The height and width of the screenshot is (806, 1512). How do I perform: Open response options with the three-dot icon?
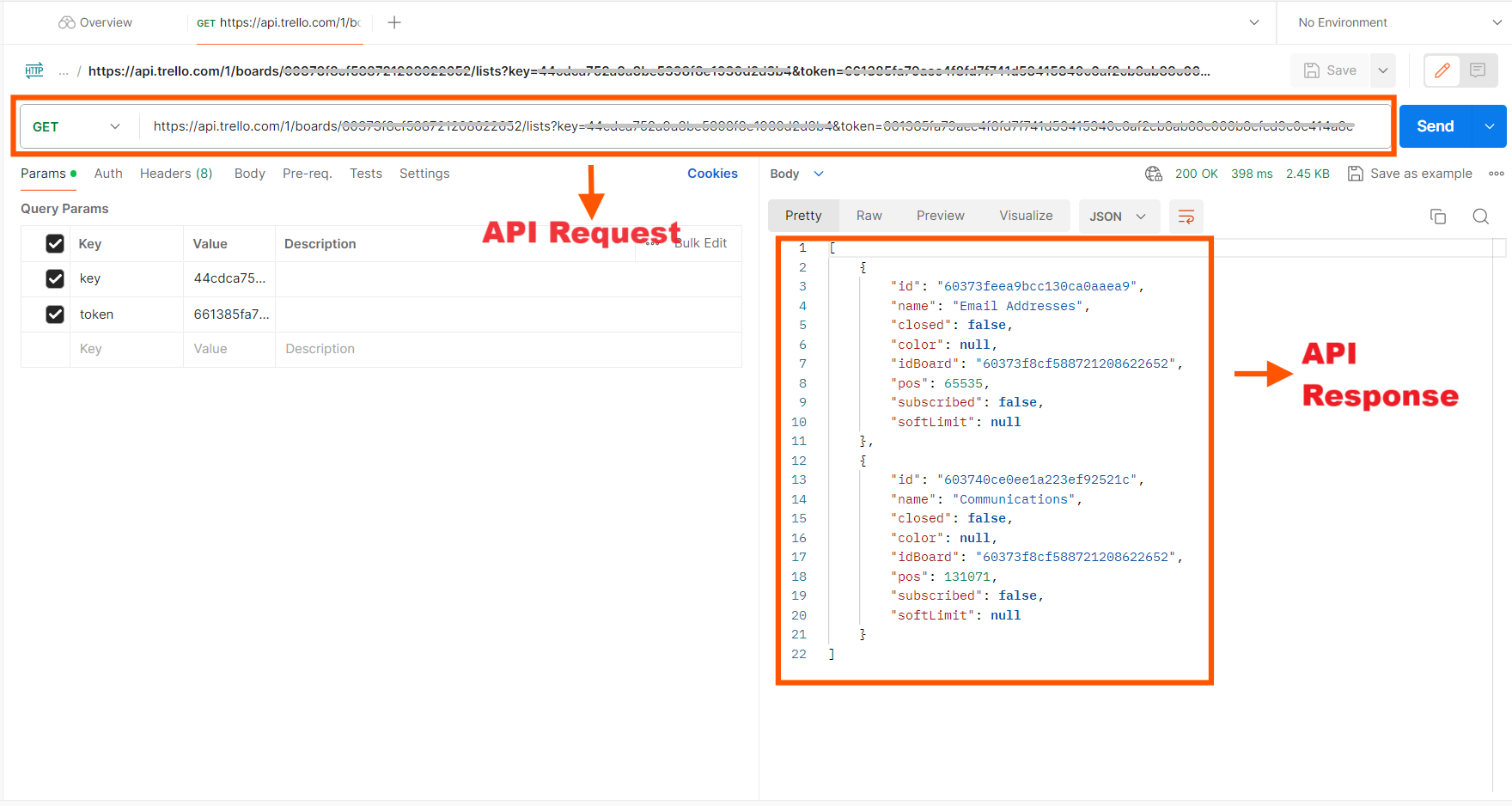pyautogui.click(x=1496, y=173)
